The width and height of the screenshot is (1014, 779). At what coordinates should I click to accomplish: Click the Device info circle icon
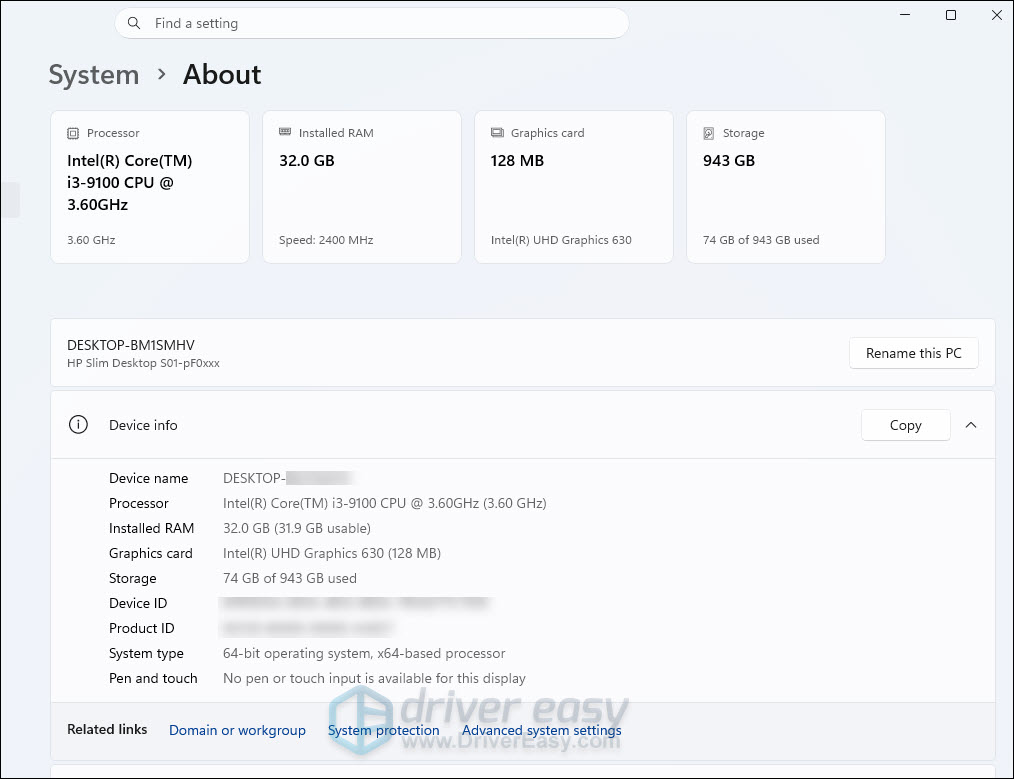pos(78,425)
